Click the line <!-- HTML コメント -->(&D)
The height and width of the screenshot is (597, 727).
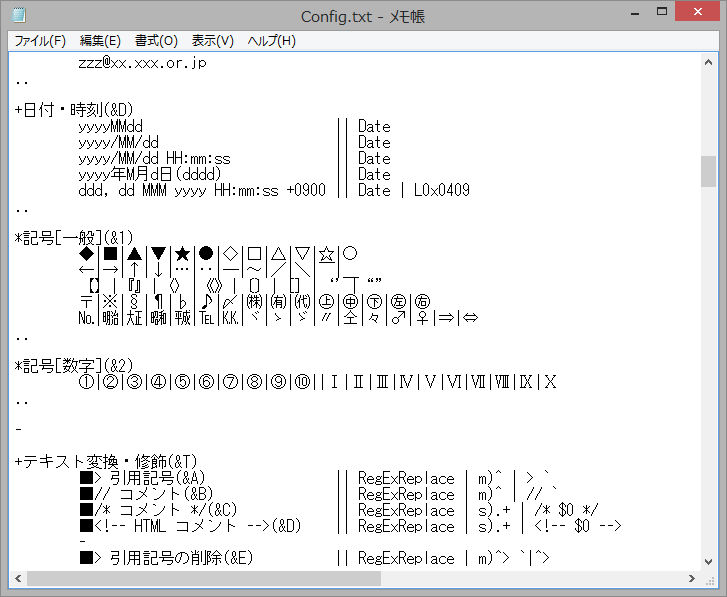coord(190,526)
